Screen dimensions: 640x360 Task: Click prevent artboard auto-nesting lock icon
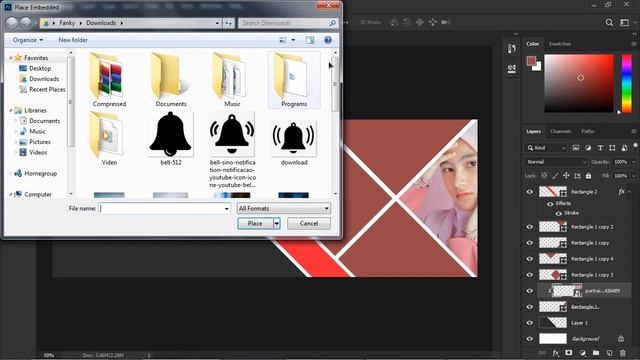pyautogui.click(x=577, y=176)
